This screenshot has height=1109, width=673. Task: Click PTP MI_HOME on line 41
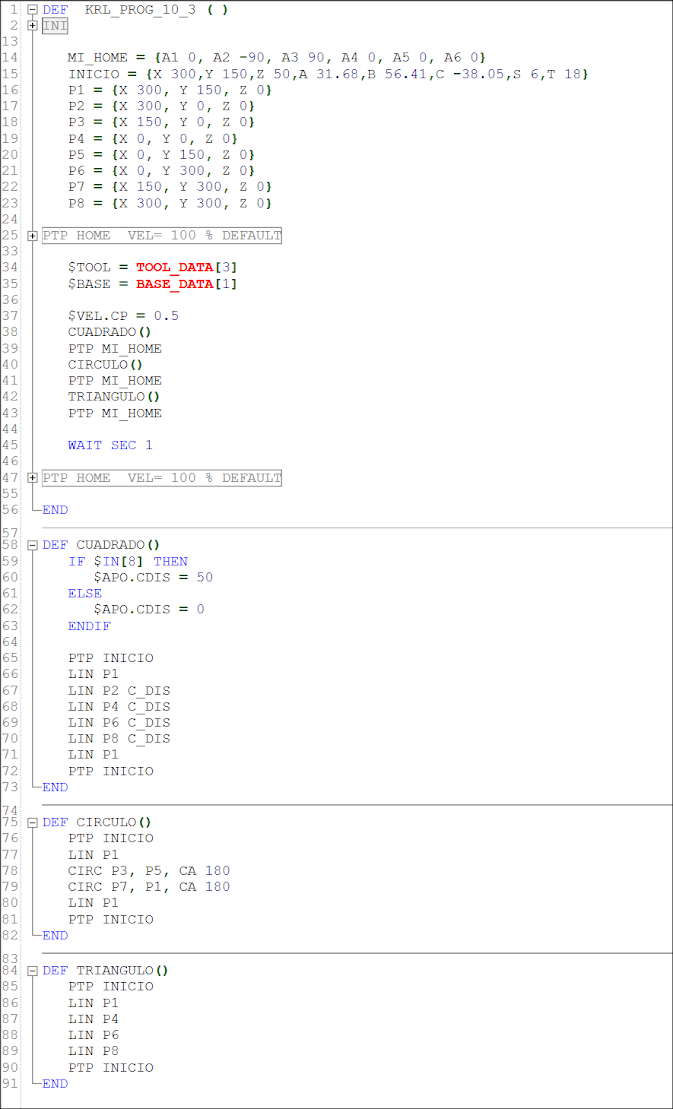click(115, 381)
